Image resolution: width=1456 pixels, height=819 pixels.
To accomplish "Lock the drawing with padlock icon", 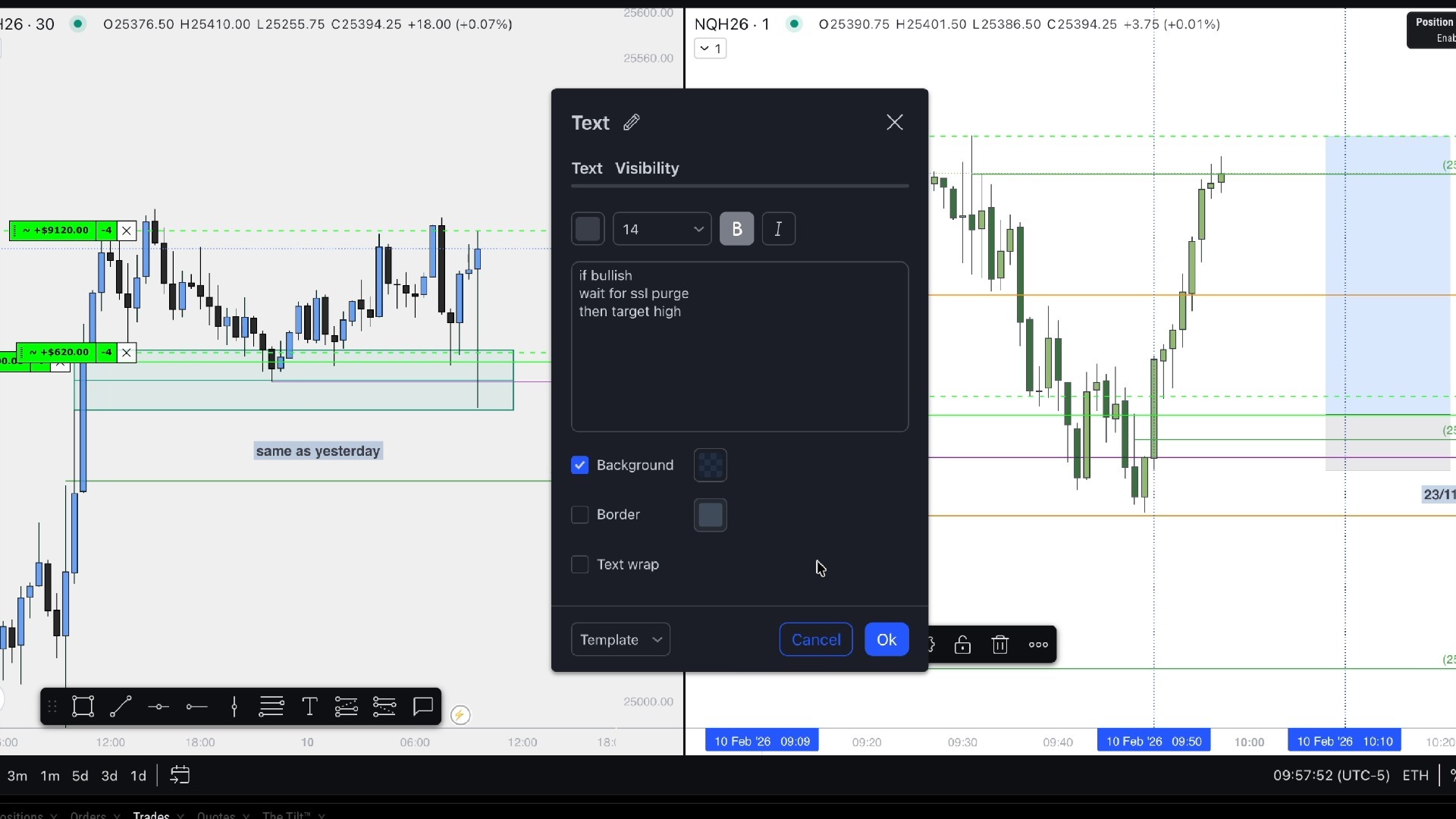I will [x=962, y=645].
